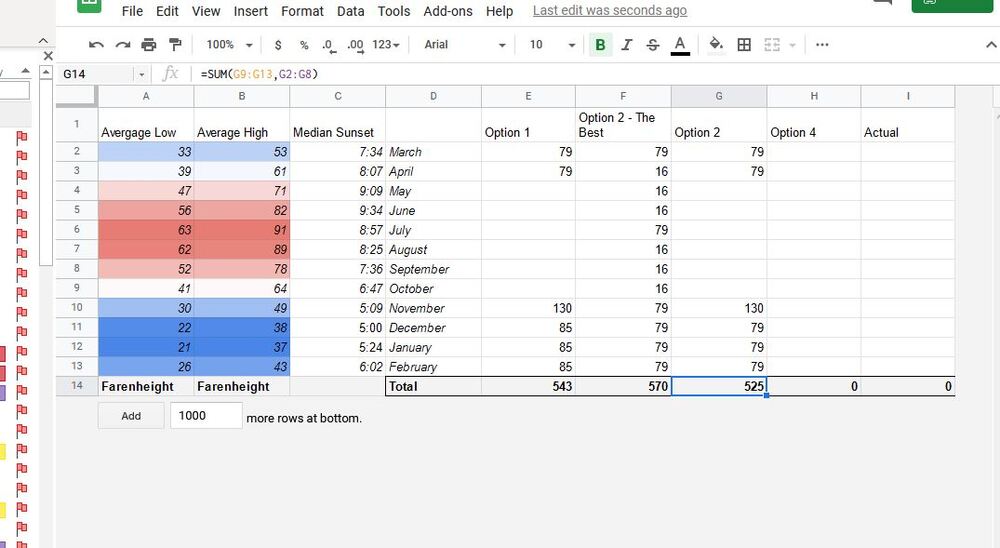Click the Strikethrough icon
Viewport: 1000px width, 548px height.
(x=652, y=45)
